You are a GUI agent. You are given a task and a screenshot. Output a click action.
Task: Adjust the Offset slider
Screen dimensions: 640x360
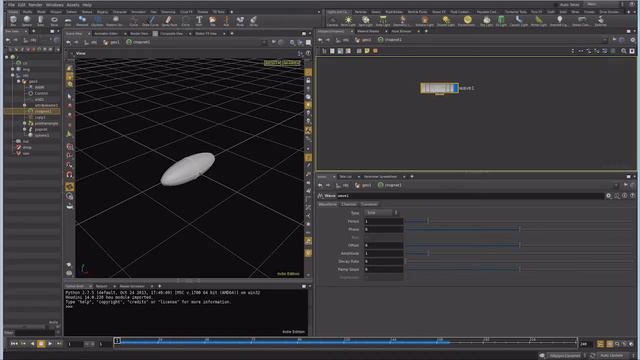point(520,245)
